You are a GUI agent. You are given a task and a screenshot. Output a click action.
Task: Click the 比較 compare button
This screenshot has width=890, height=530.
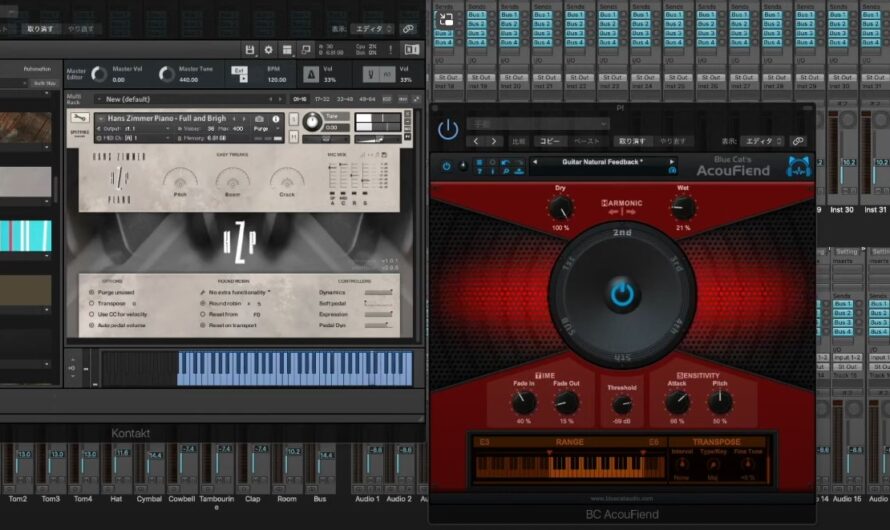[x=518, y=141]
